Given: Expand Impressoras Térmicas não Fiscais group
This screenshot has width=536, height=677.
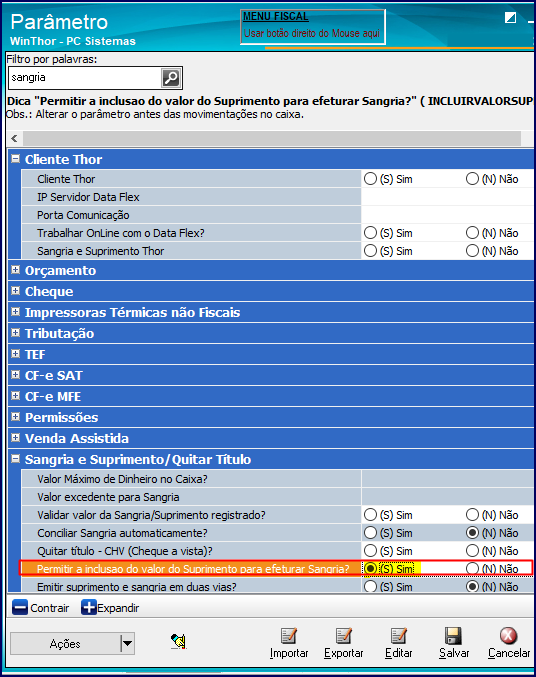Looking at the screenshot, I should pos(16,312).
